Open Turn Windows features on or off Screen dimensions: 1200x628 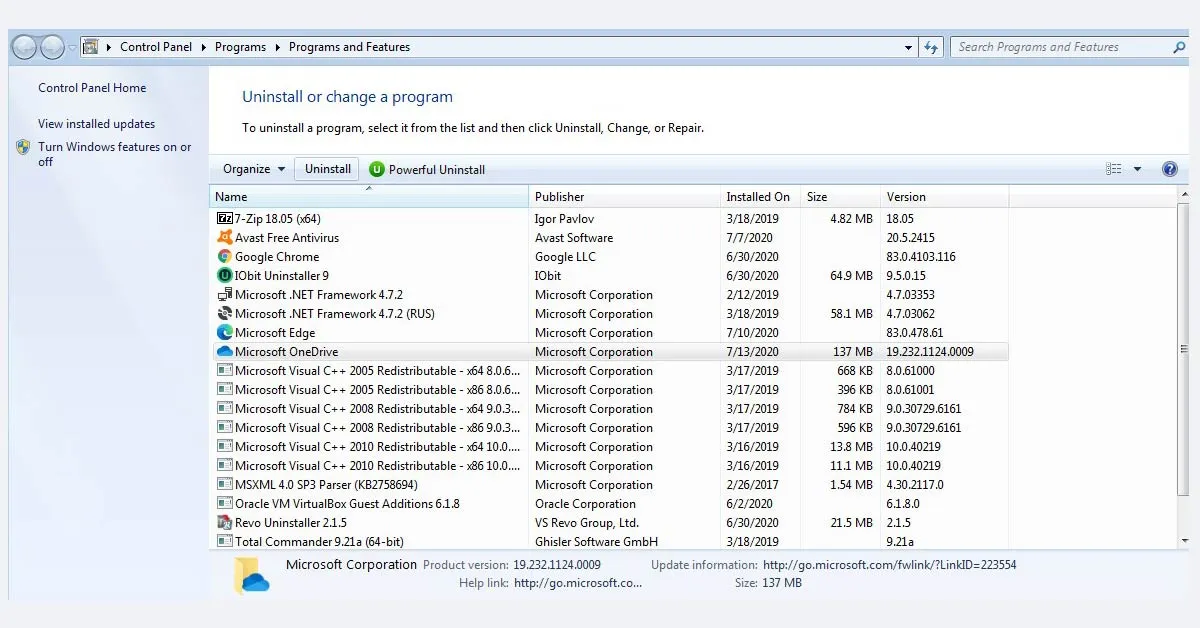tap(115, 154)
